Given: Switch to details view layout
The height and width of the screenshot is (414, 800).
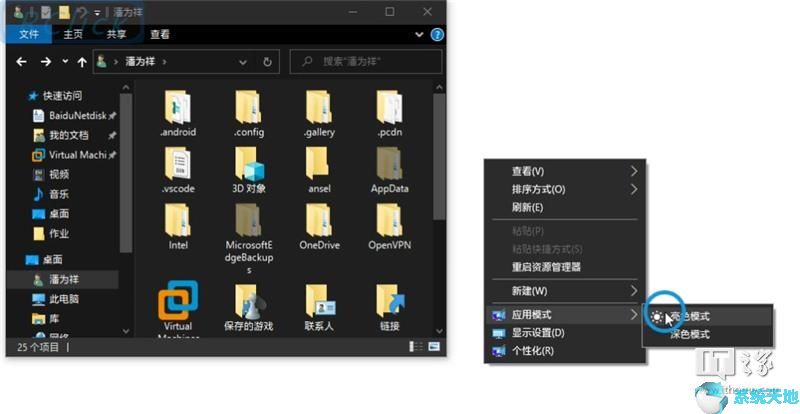Looking at the screenshot, I should [416, 347].
